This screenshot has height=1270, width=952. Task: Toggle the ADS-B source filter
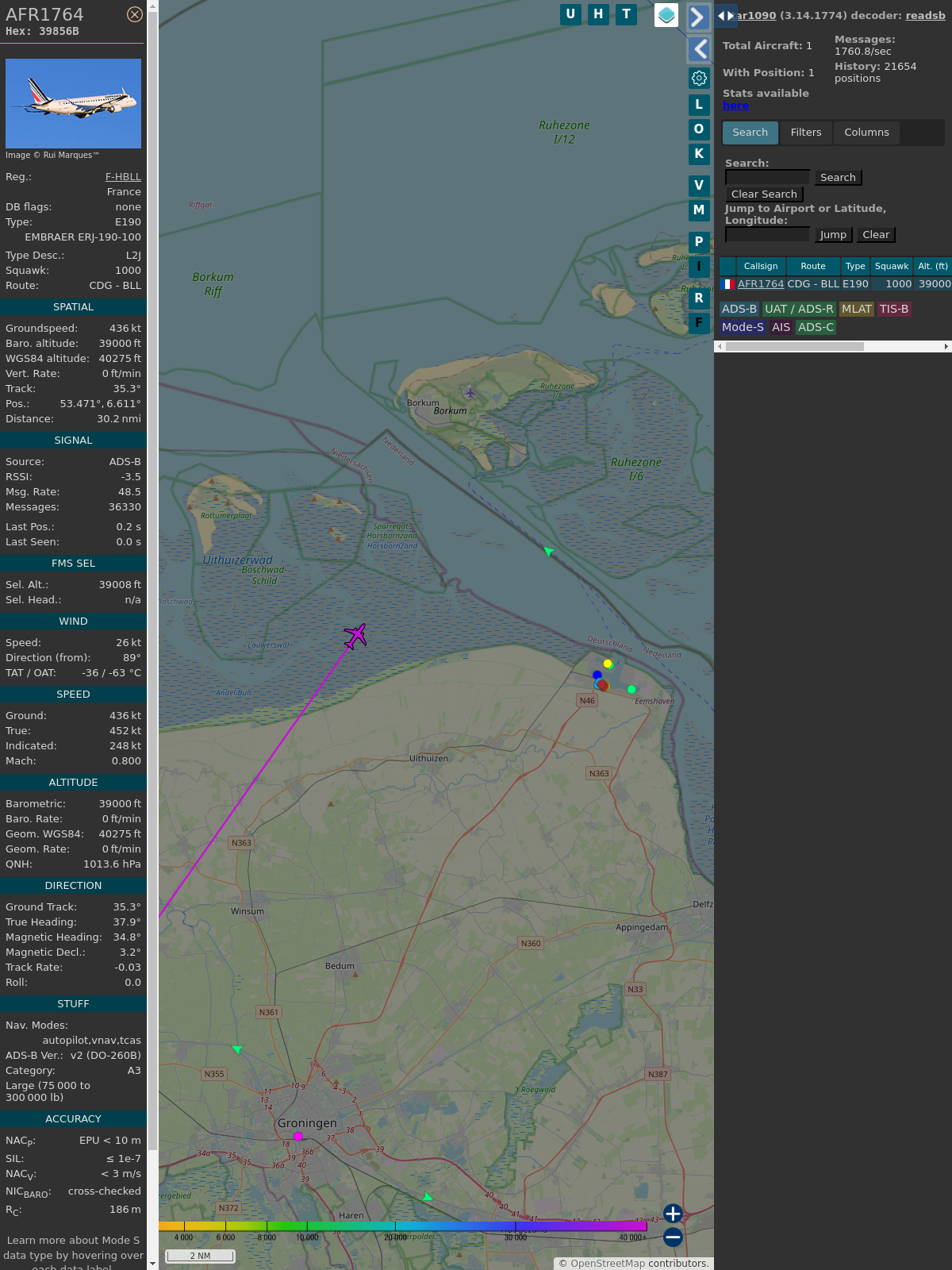coord(739,310)
